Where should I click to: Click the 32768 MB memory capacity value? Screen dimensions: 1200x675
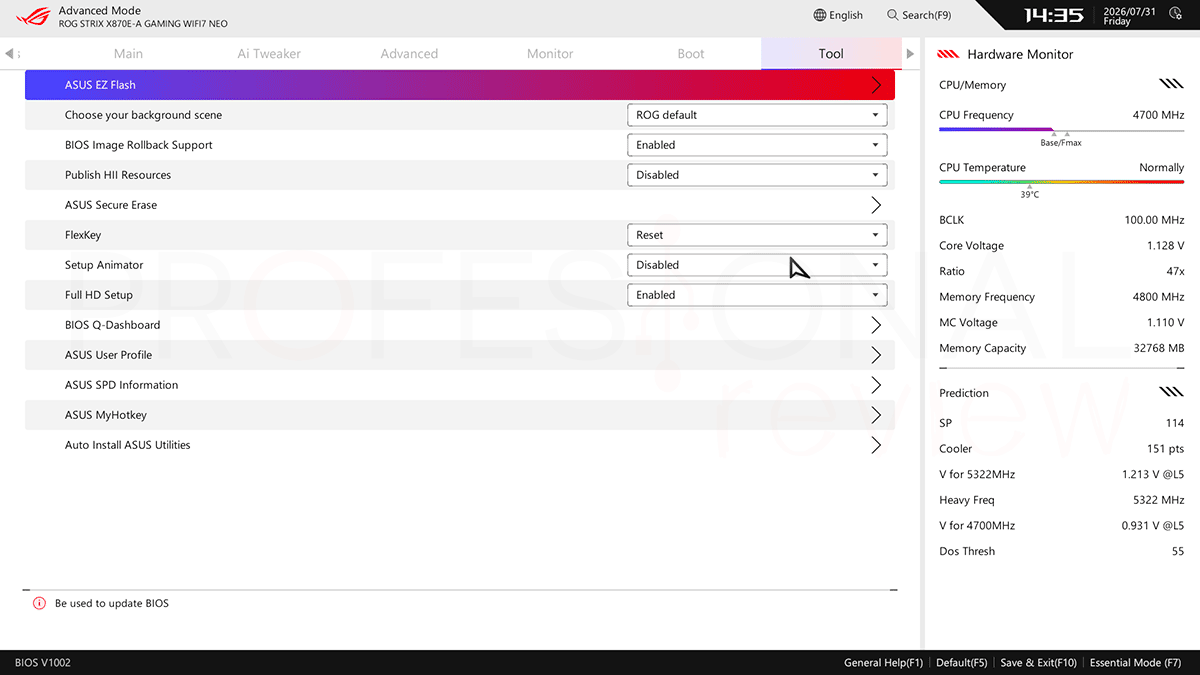point(1159,348)
